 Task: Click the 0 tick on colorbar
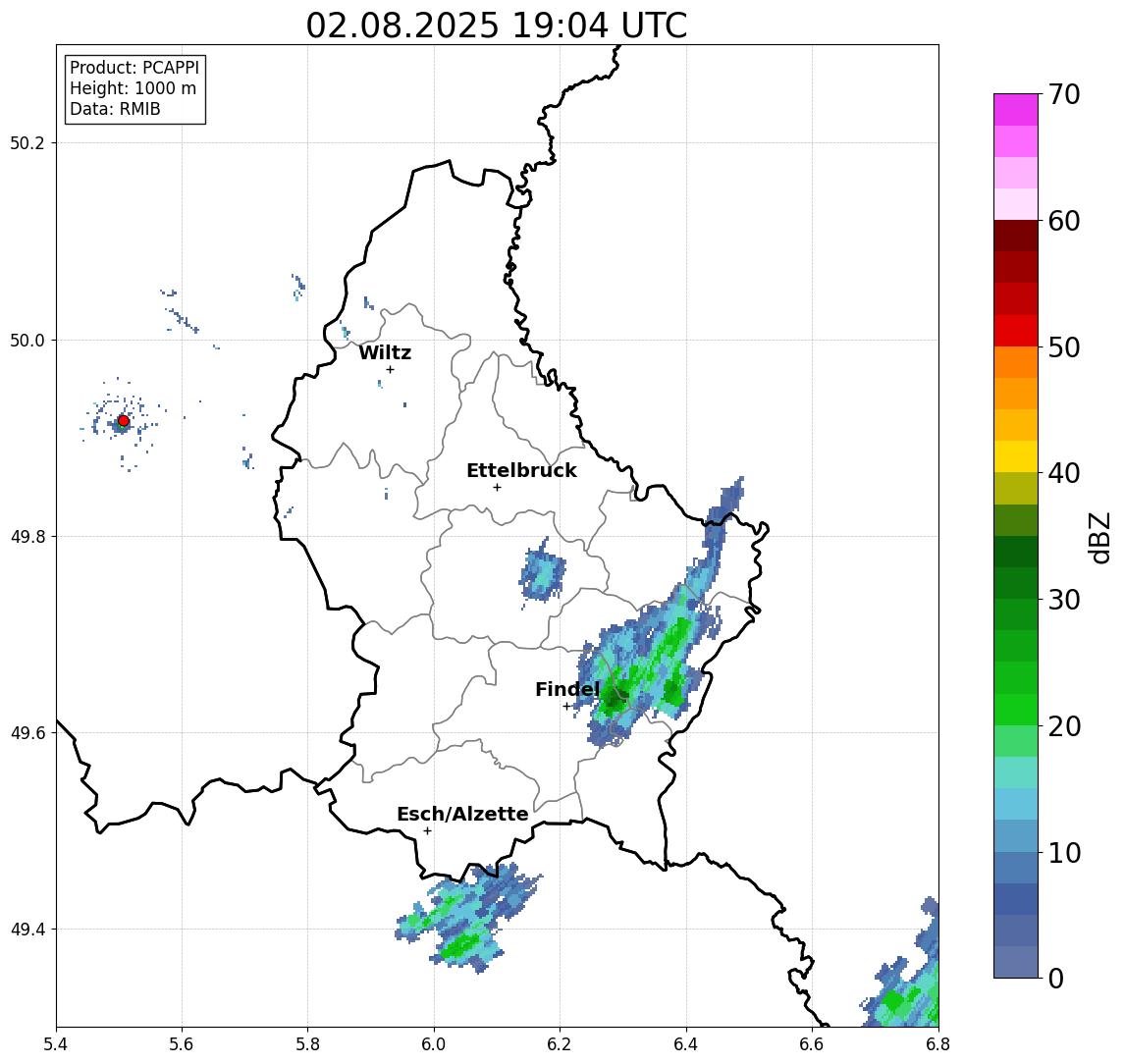tap(1056, 978)
